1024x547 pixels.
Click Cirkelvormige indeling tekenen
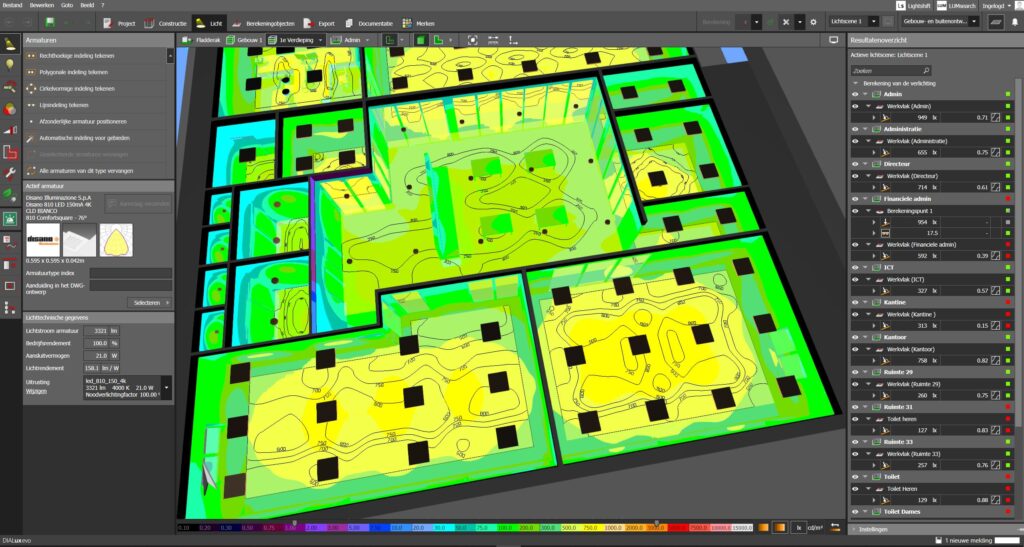[76, 89]
